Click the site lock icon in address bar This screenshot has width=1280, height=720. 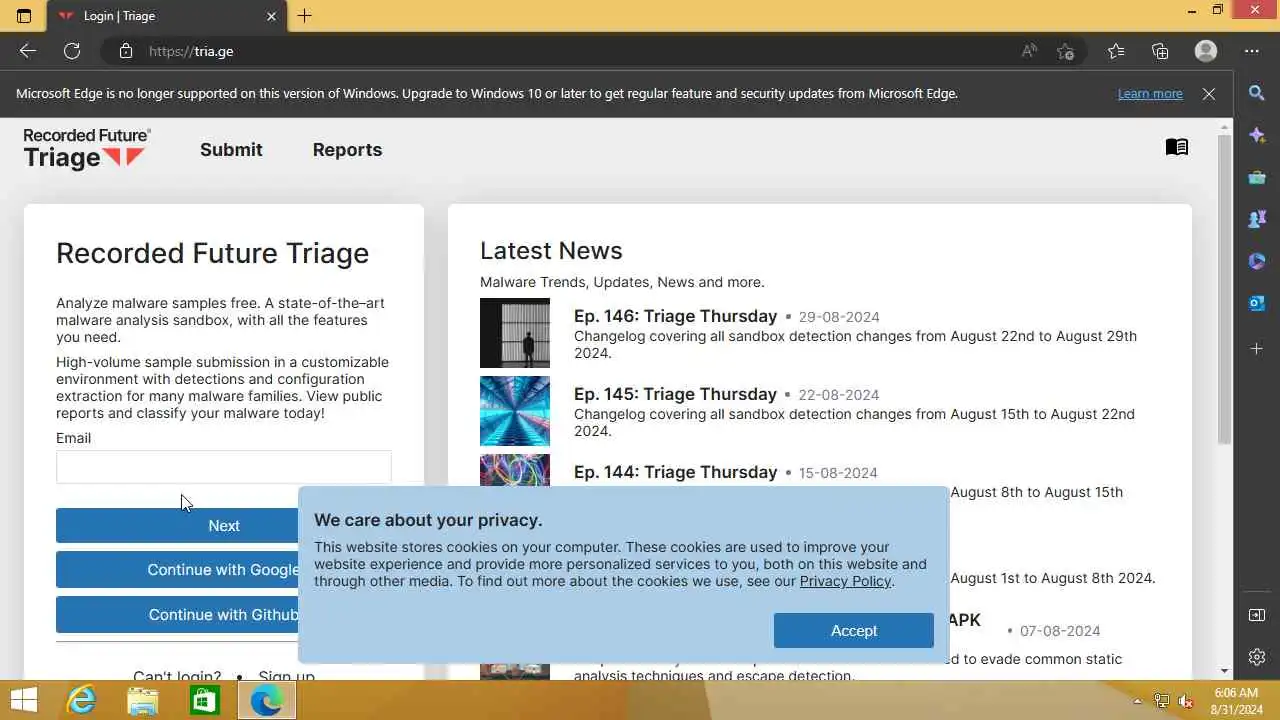coord(125,51)
